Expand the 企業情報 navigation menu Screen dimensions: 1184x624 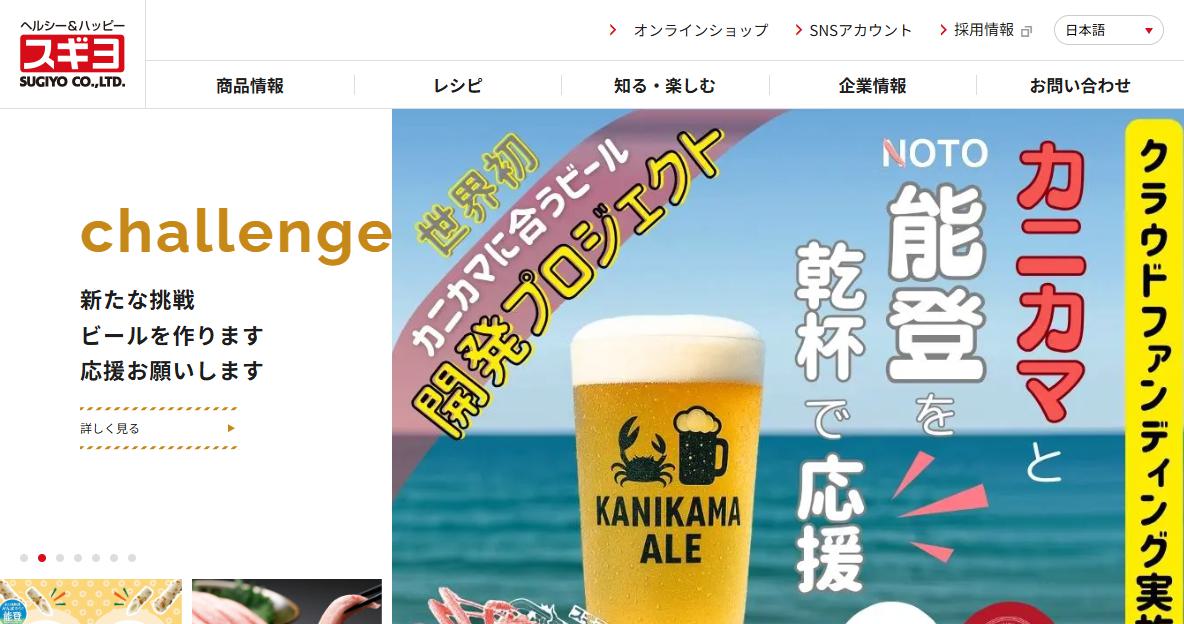pos(872,85)
